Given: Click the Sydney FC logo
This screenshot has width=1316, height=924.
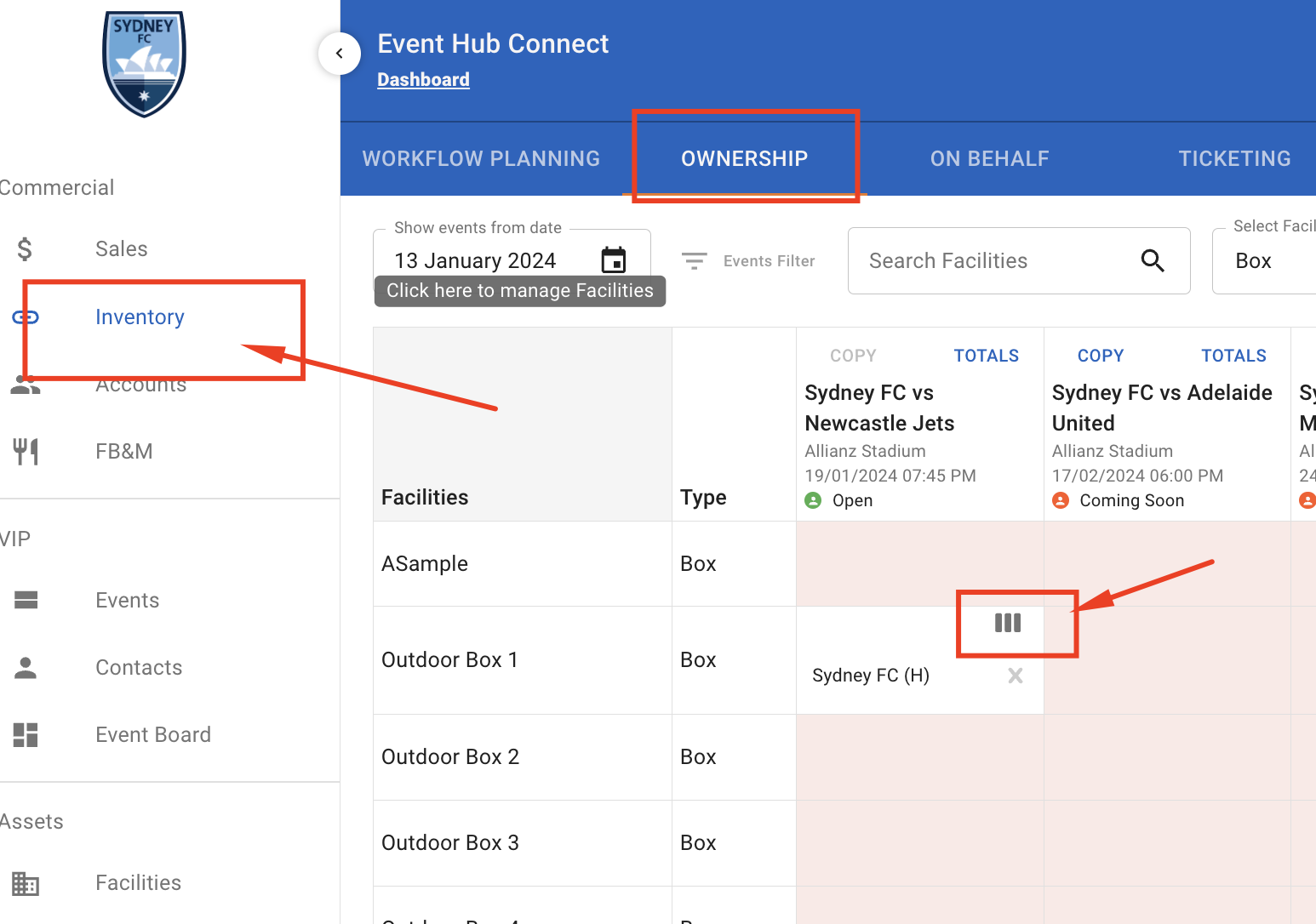Looking at the screenshot, I should point(144,63).
